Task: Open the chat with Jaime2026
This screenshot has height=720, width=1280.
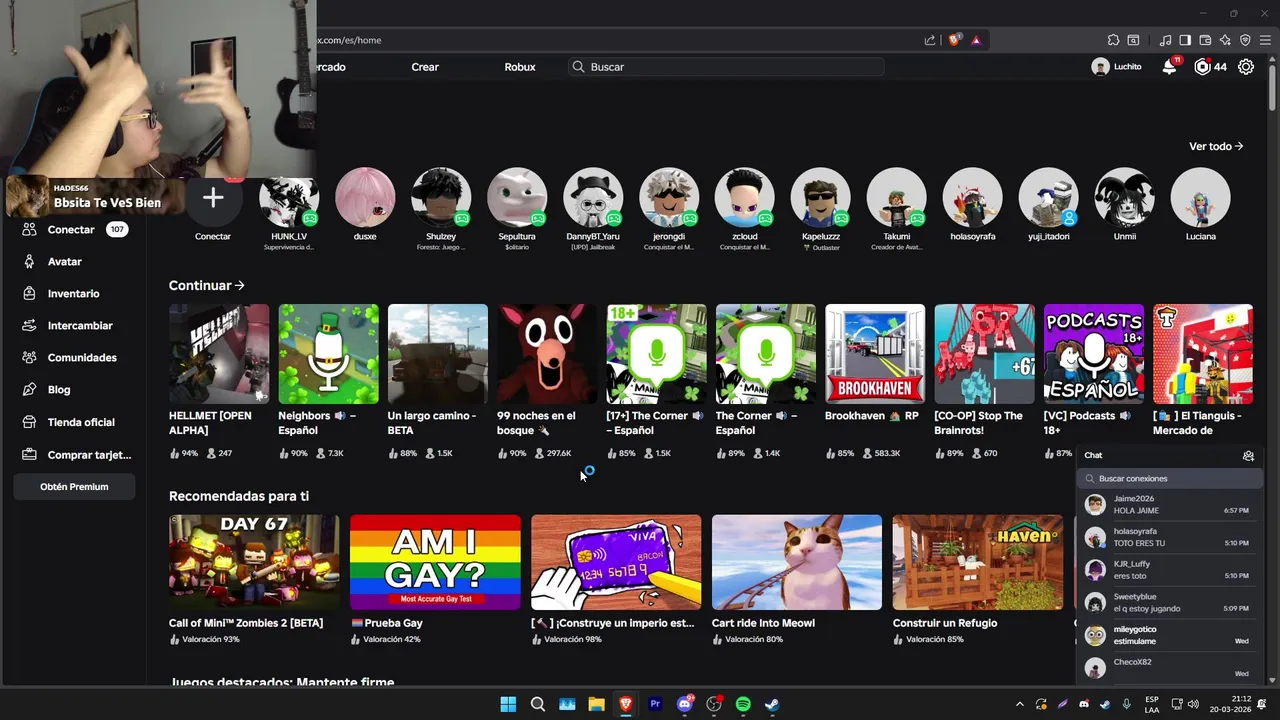Action: tap(1168, 504)
